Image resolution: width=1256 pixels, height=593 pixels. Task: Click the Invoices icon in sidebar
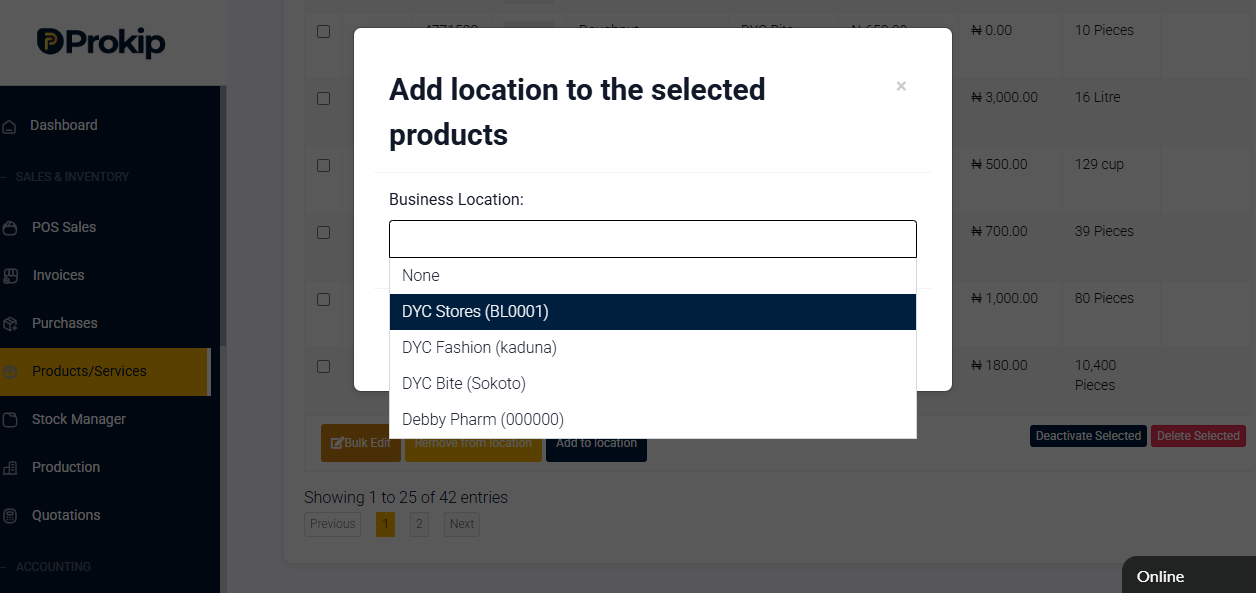(x=11, y=275)
